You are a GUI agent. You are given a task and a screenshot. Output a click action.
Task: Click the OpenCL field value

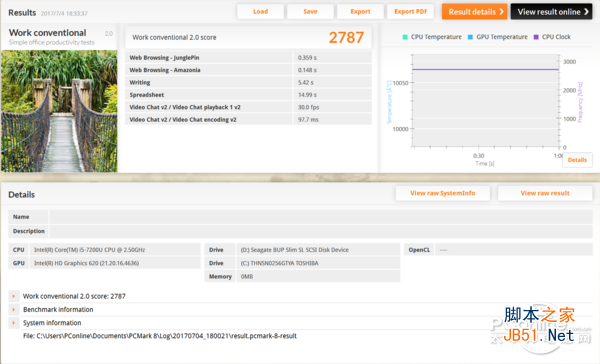coord(514,250)
